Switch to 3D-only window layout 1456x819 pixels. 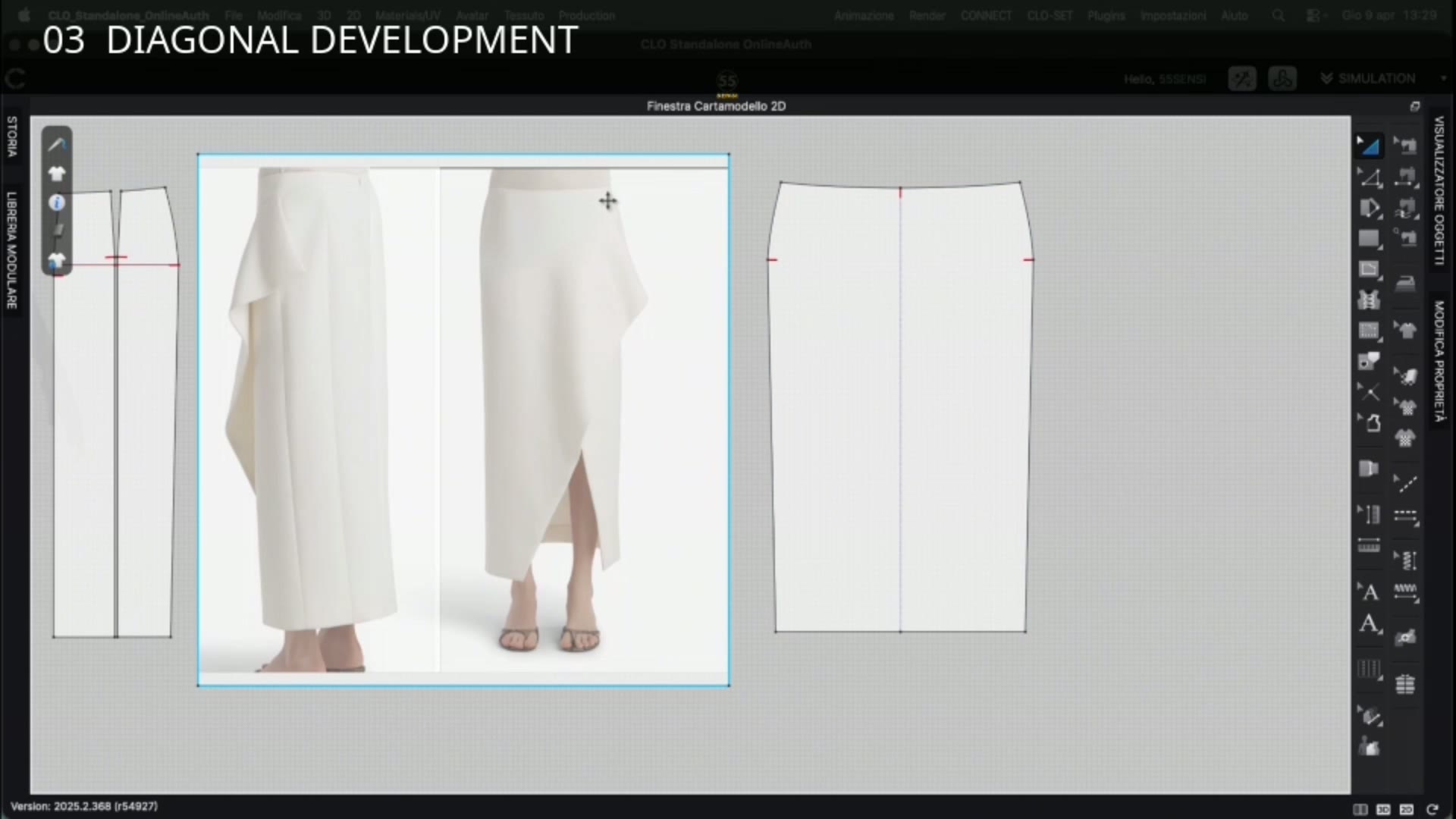coord(1383,809)
